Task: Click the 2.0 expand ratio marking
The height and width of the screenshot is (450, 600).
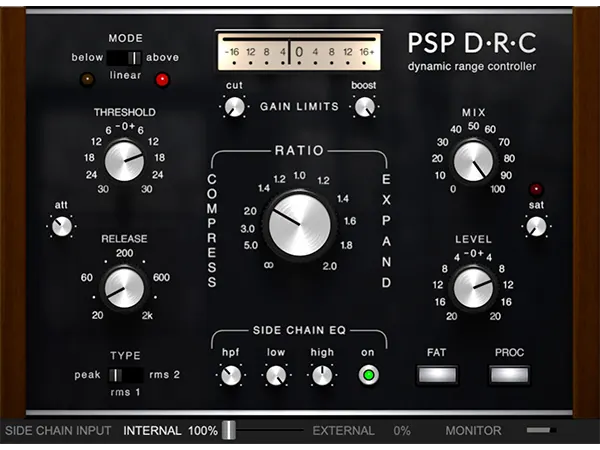Action: (x=330, y=266)
